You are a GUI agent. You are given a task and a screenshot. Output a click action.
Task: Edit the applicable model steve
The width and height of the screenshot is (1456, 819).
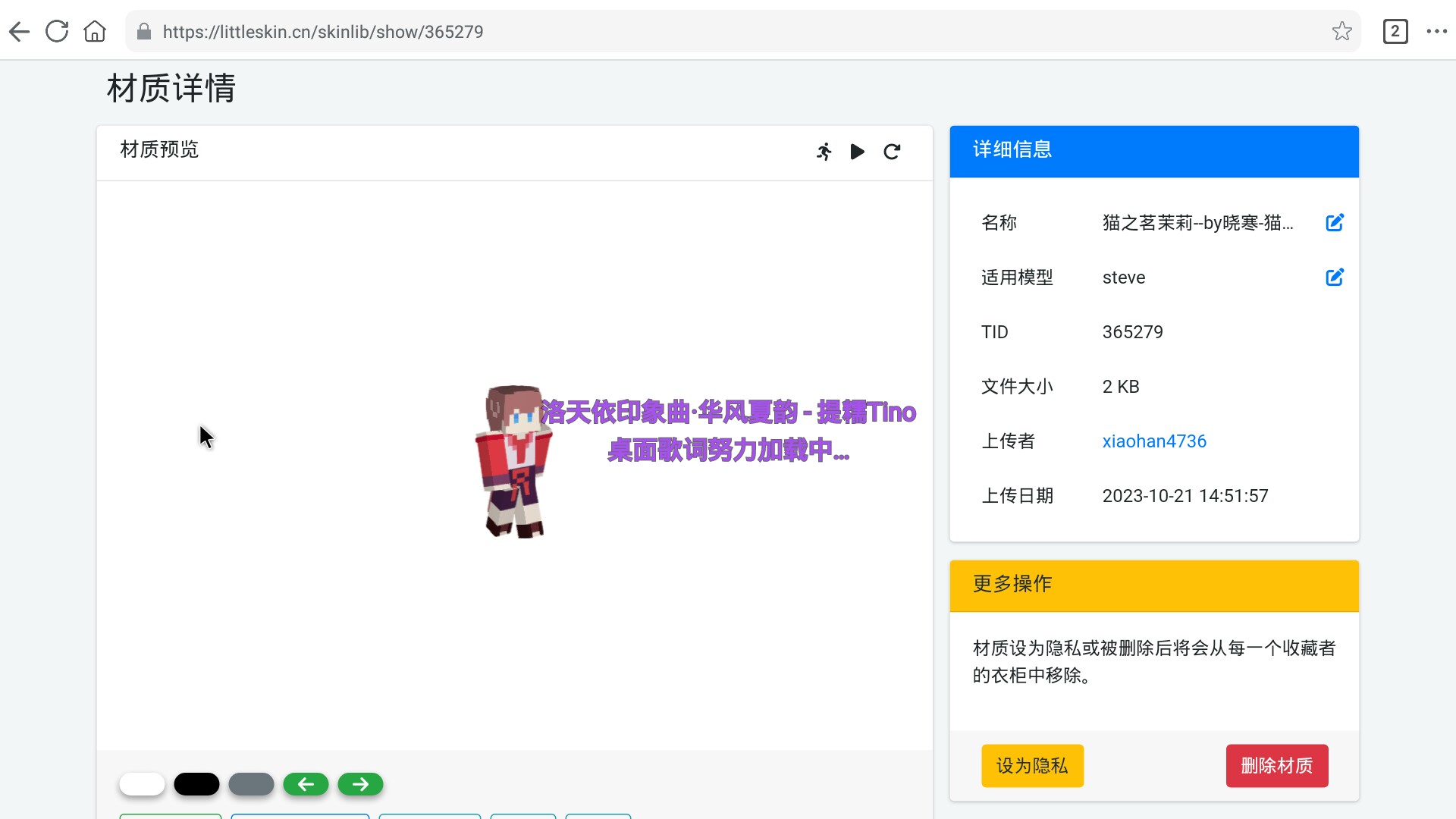tap(1335, 277)
